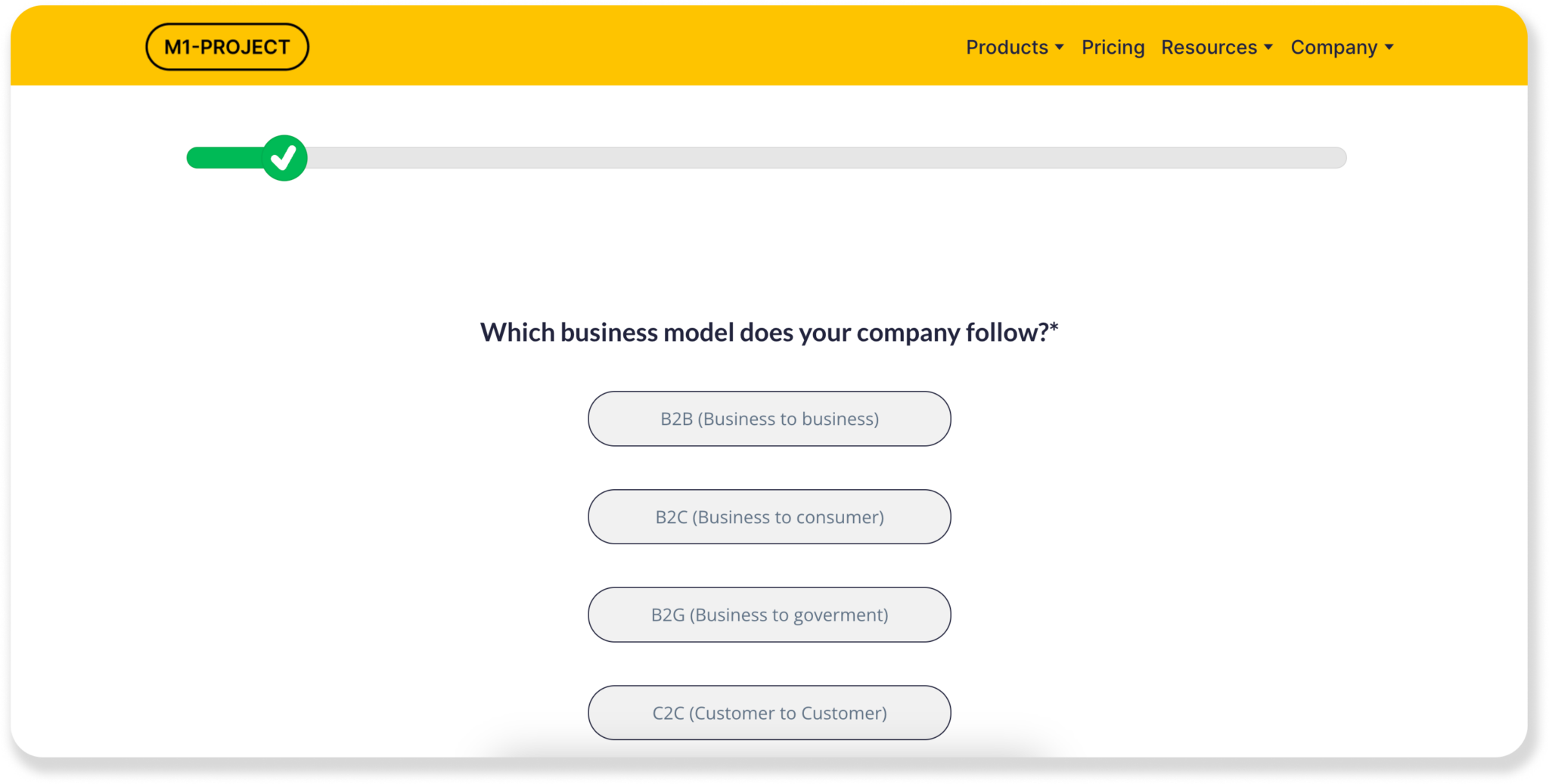Viewport: 1549px width, 784px height.
Task: Open the Products dropdown arrow
Action: pyautogui.click(x=1059, y=47)
